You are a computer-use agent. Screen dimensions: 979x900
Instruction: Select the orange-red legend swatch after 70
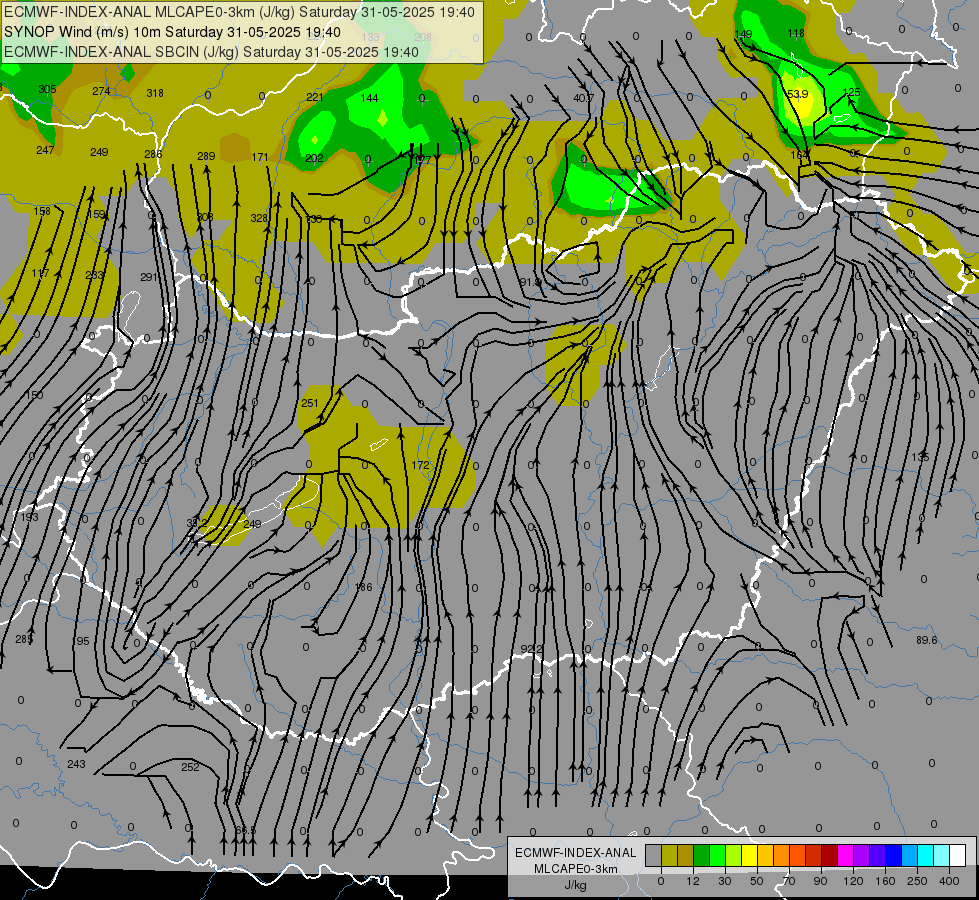798,856
